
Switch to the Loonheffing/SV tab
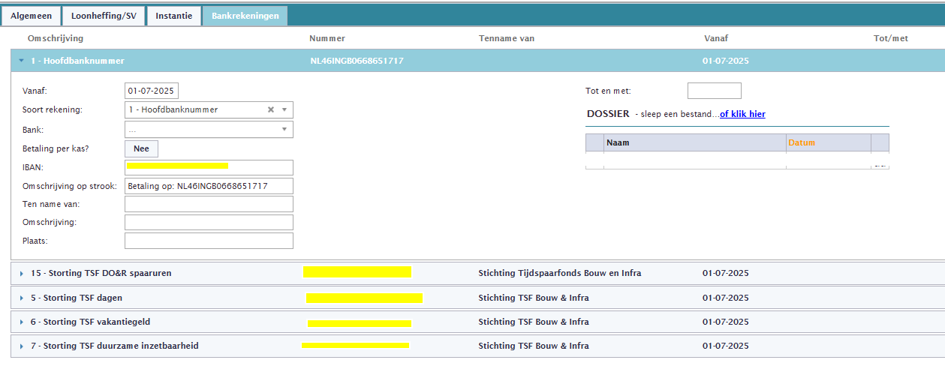click(x=104, y=16)
